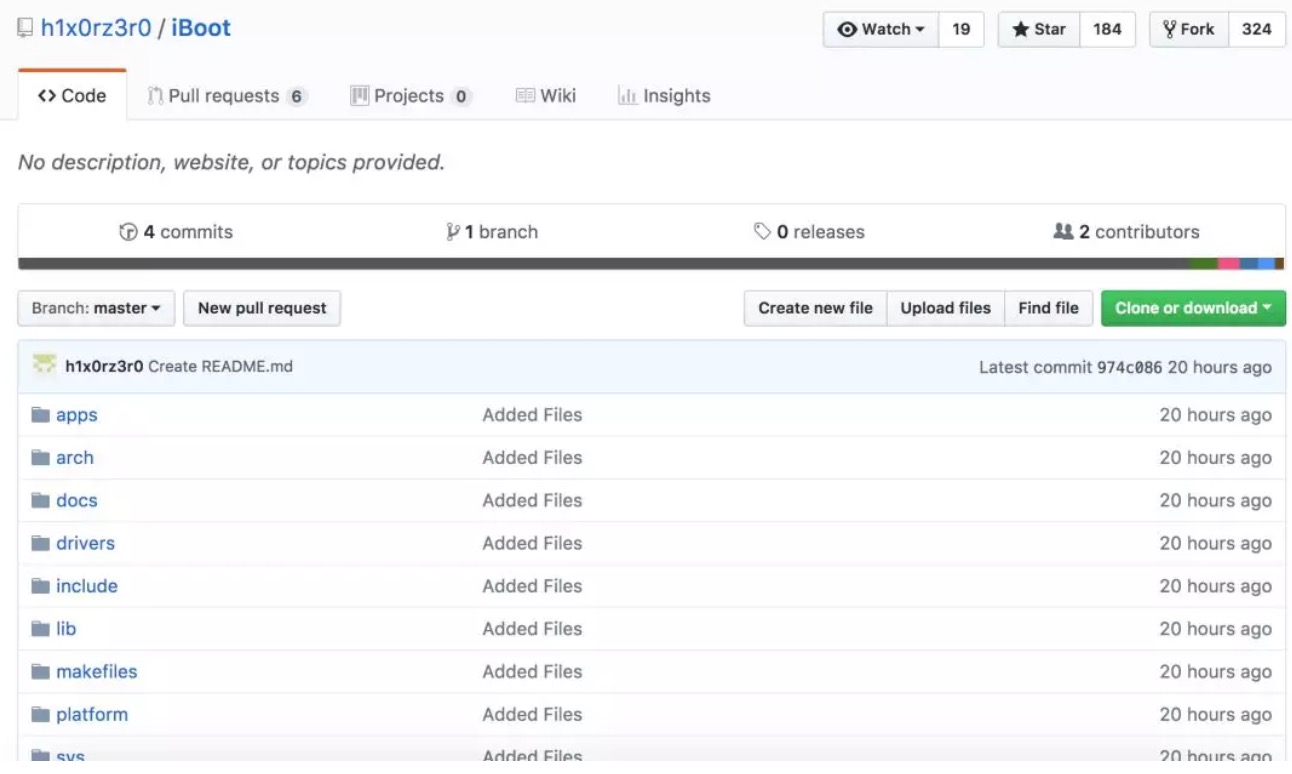Viewport: 1292px width, 774px height.
Task: Open the Wiki tab
Action: [546, 96]
